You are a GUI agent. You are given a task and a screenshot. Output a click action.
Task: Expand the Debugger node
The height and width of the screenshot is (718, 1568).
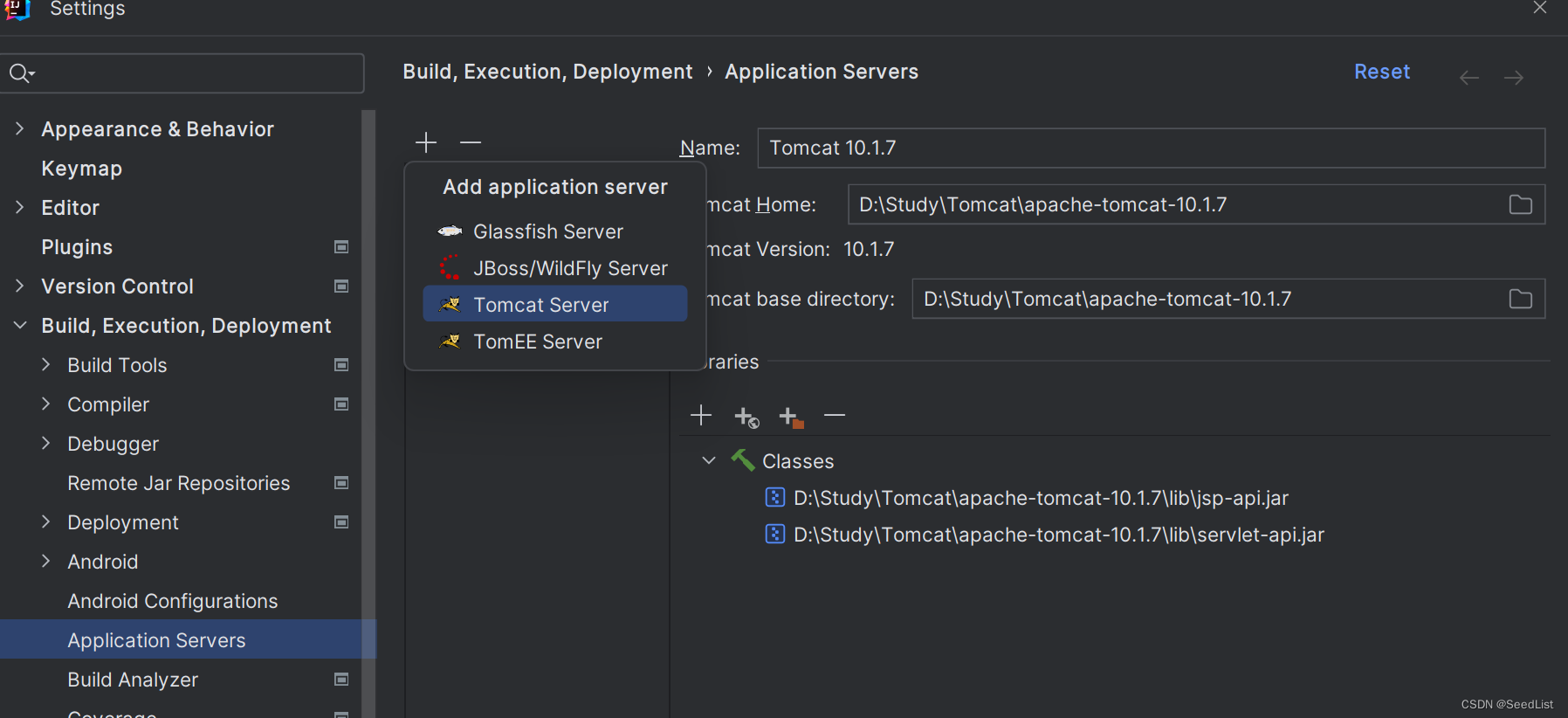coord(45,443)
